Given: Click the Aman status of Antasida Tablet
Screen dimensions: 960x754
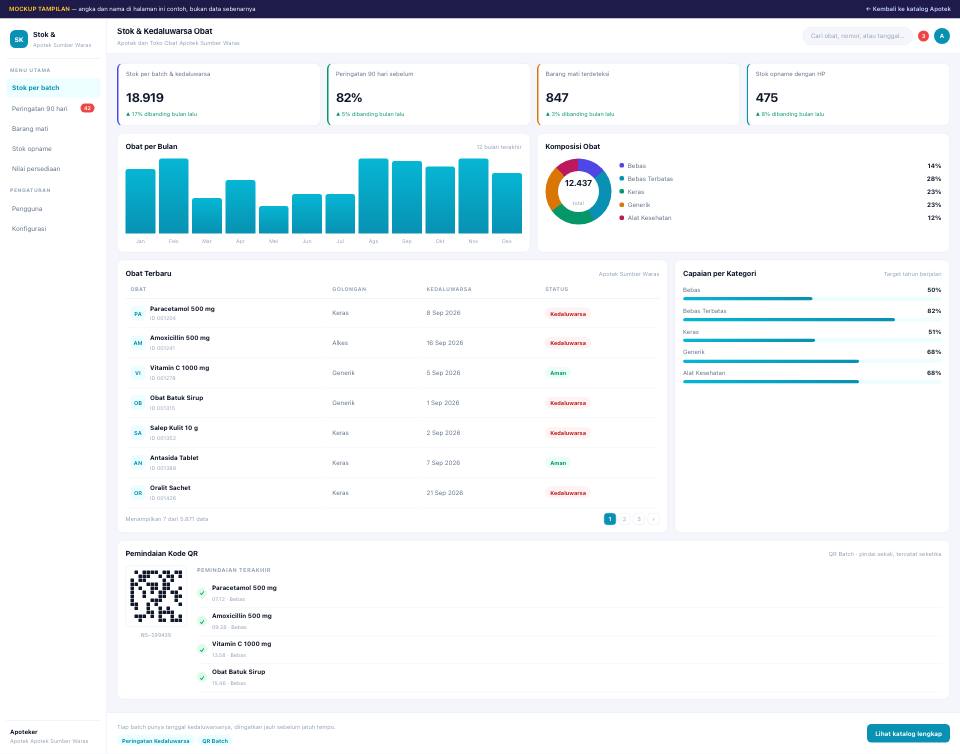Looking at the screenshot, I should [558, 463].
